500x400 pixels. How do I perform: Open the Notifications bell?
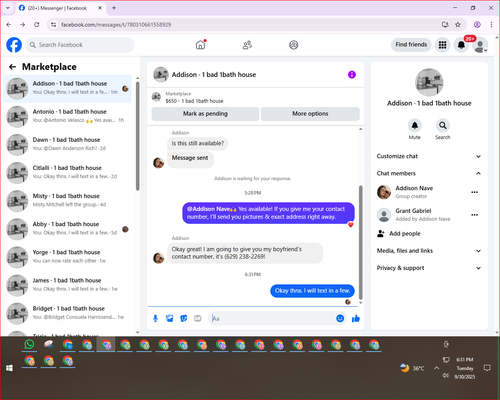coord(461,45)
